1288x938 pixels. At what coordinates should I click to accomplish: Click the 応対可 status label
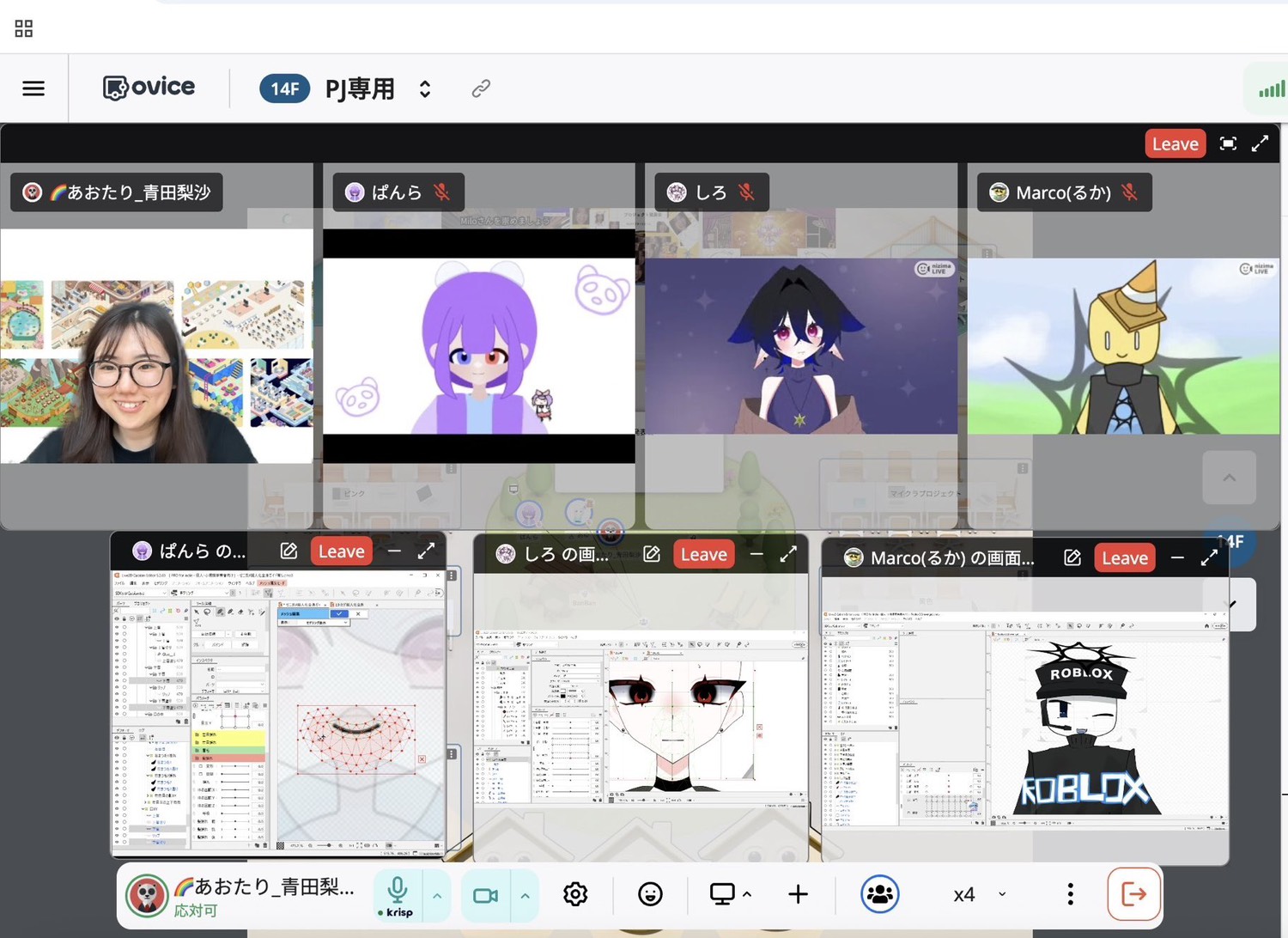(x=196, y=911)
